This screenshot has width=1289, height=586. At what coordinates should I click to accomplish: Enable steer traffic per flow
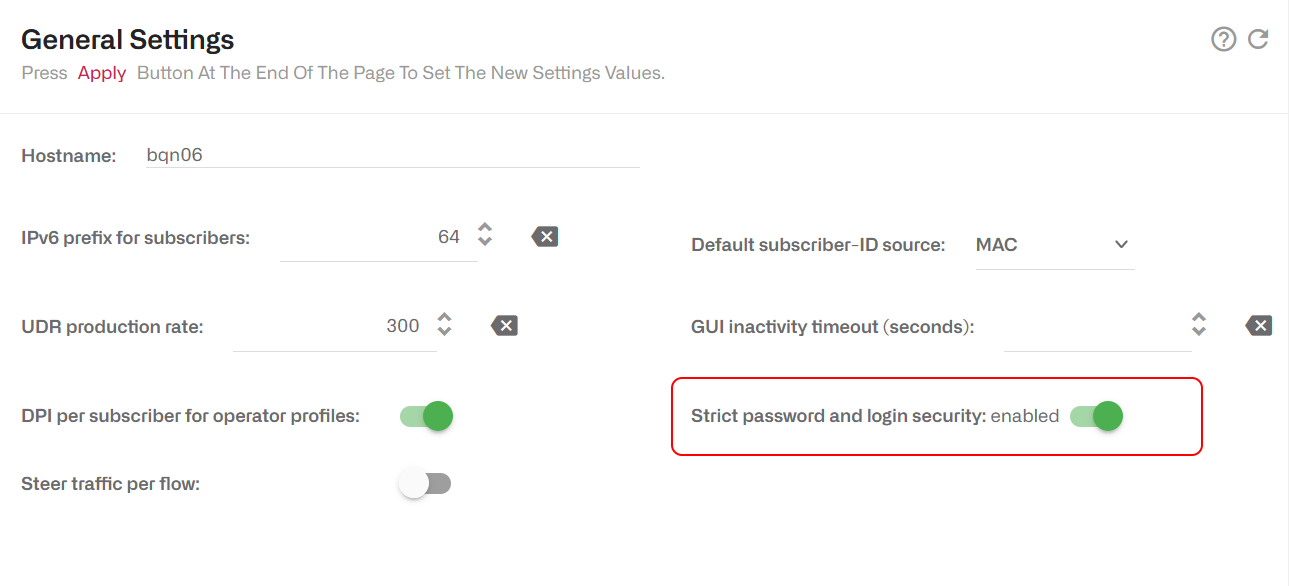click(425, 483)
